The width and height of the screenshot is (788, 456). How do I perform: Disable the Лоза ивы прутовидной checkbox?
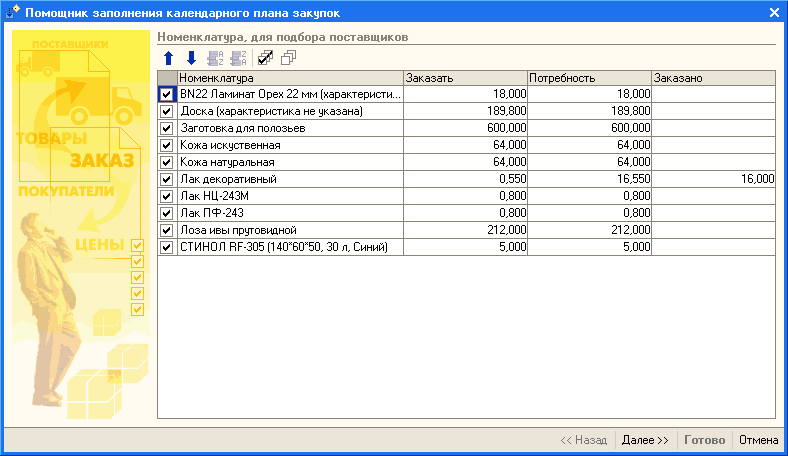coord(167,230)
